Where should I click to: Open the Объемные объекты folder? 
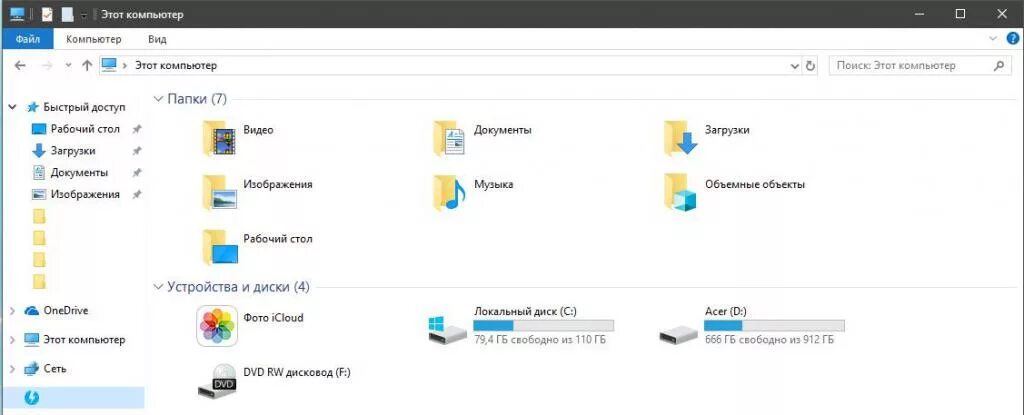pyautogui.click(x=680, y=192)
